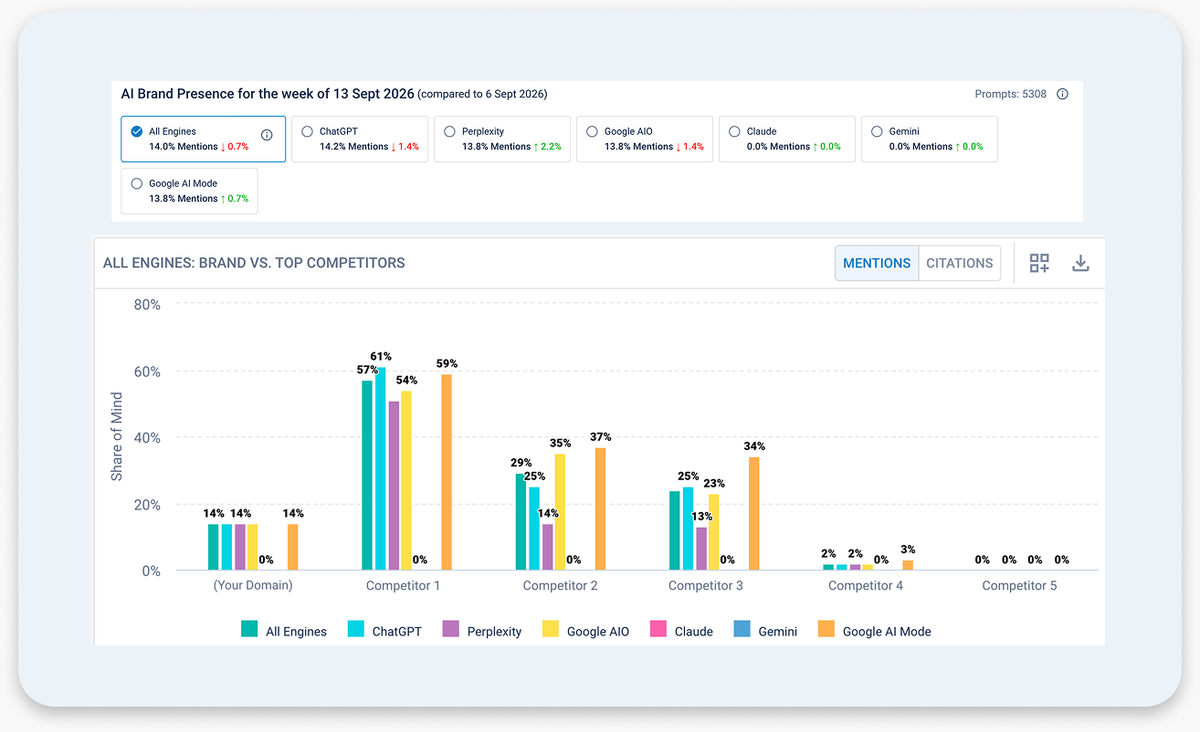The height and width of the screenshot is (732, 1200).
Task: Open the add widget grid icon
Action: pyautogui.click(x=1039, y=263)
